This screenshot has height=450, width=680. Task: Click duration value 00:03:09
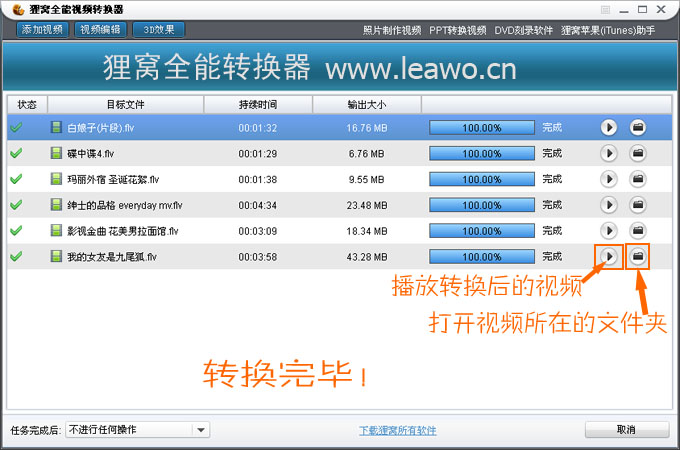[258, 231]
